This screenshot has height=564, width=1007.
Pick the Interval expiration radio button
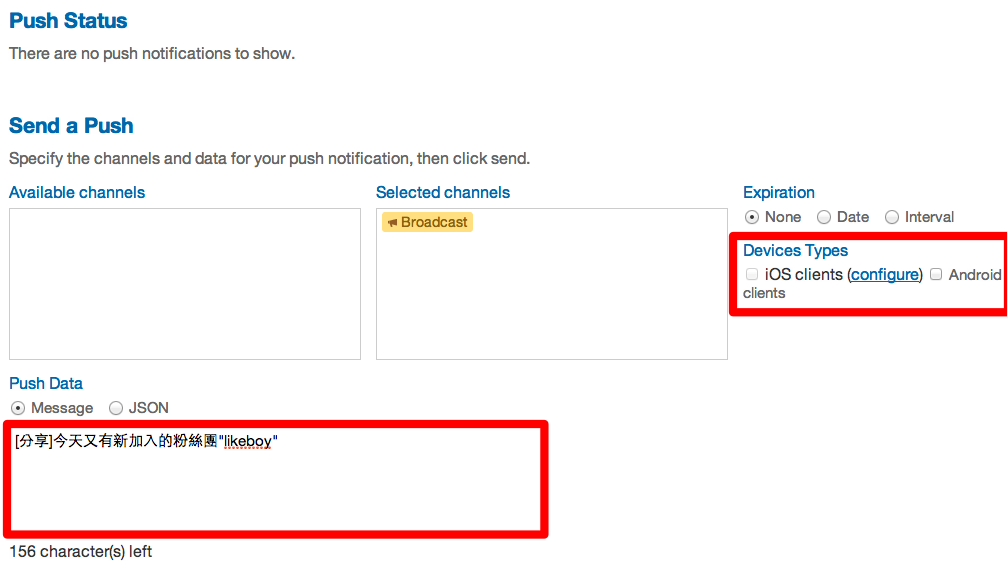tap(892, 217)
